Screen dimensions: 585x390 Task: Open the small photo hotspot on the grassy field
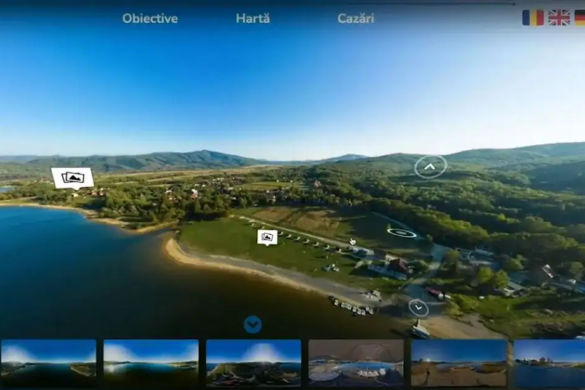click(268, 237)
